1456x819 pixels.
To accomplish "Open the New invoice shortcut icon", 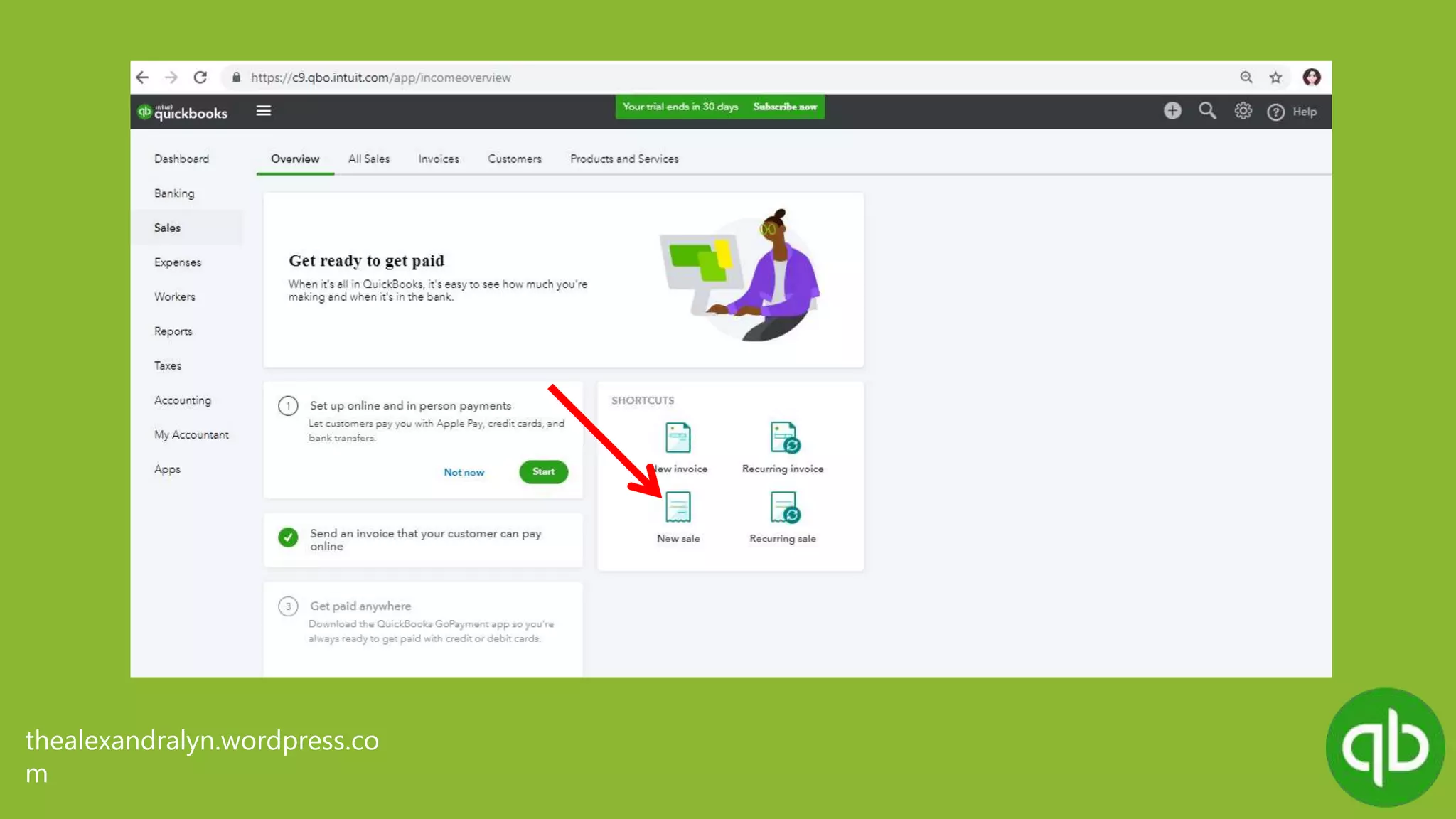I will (678, 438).
